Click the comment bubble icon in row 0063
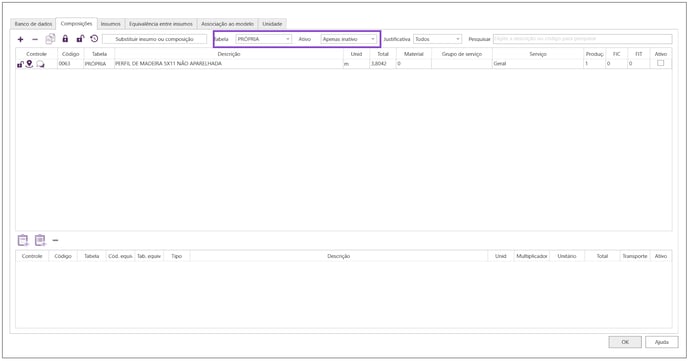Viewport: 688px width, 361px height. tap(40, 64)
